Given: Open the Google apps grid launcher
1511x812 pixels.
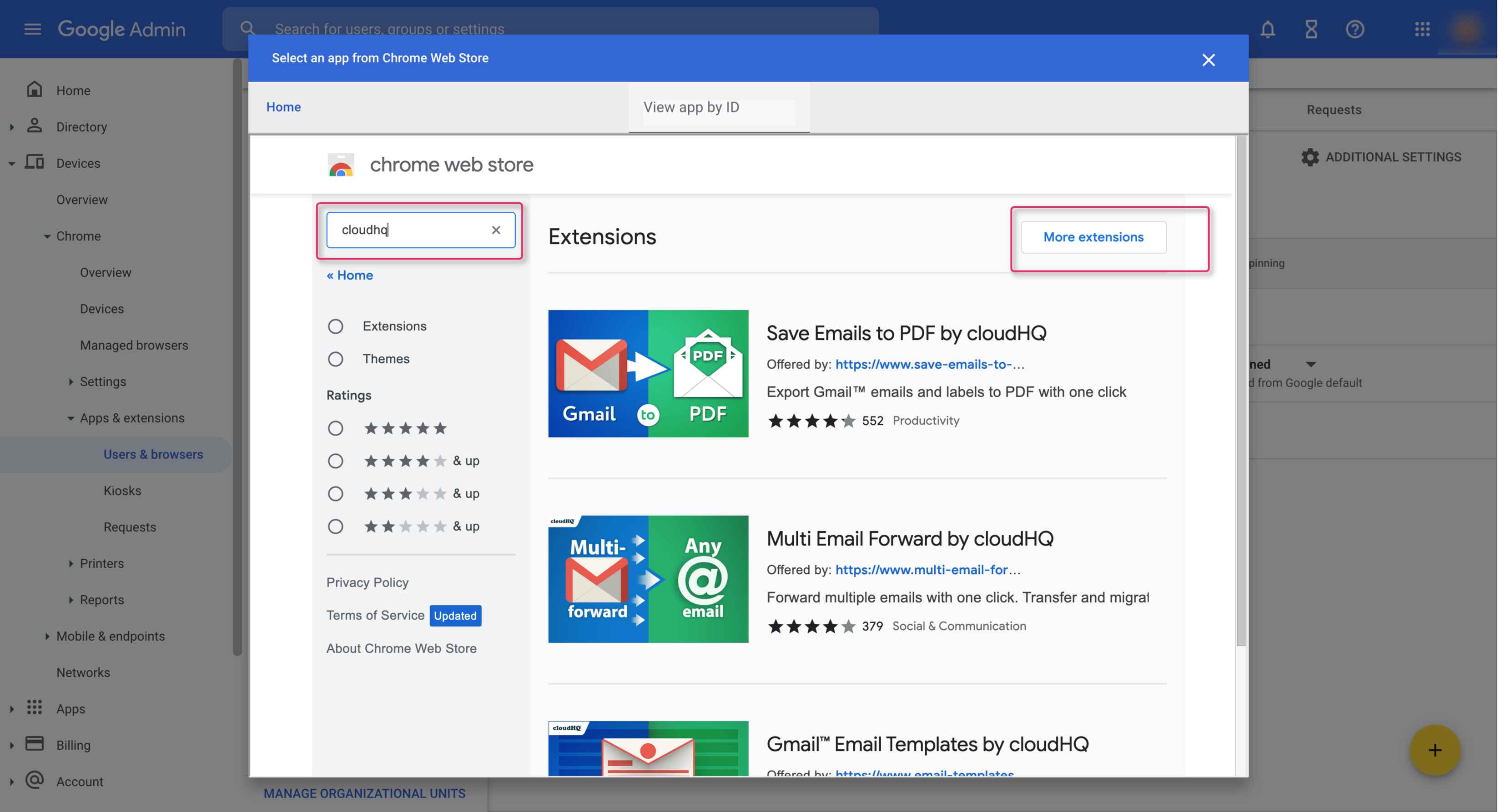Looking at the screenshot, I should [1422, 29].
